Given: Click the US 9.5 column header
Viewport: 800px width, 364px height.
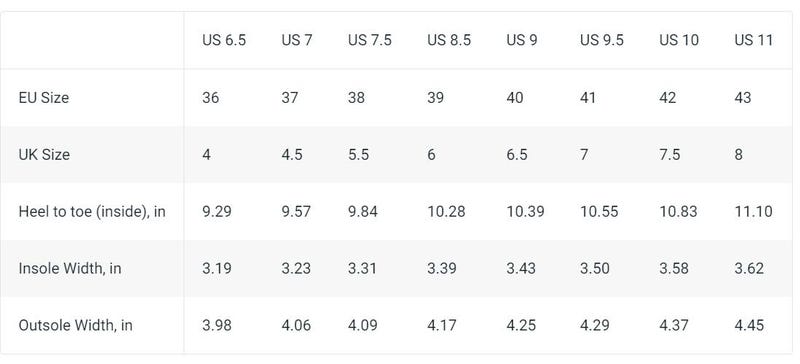Looking at the screenshot, I should pos(602,40).
